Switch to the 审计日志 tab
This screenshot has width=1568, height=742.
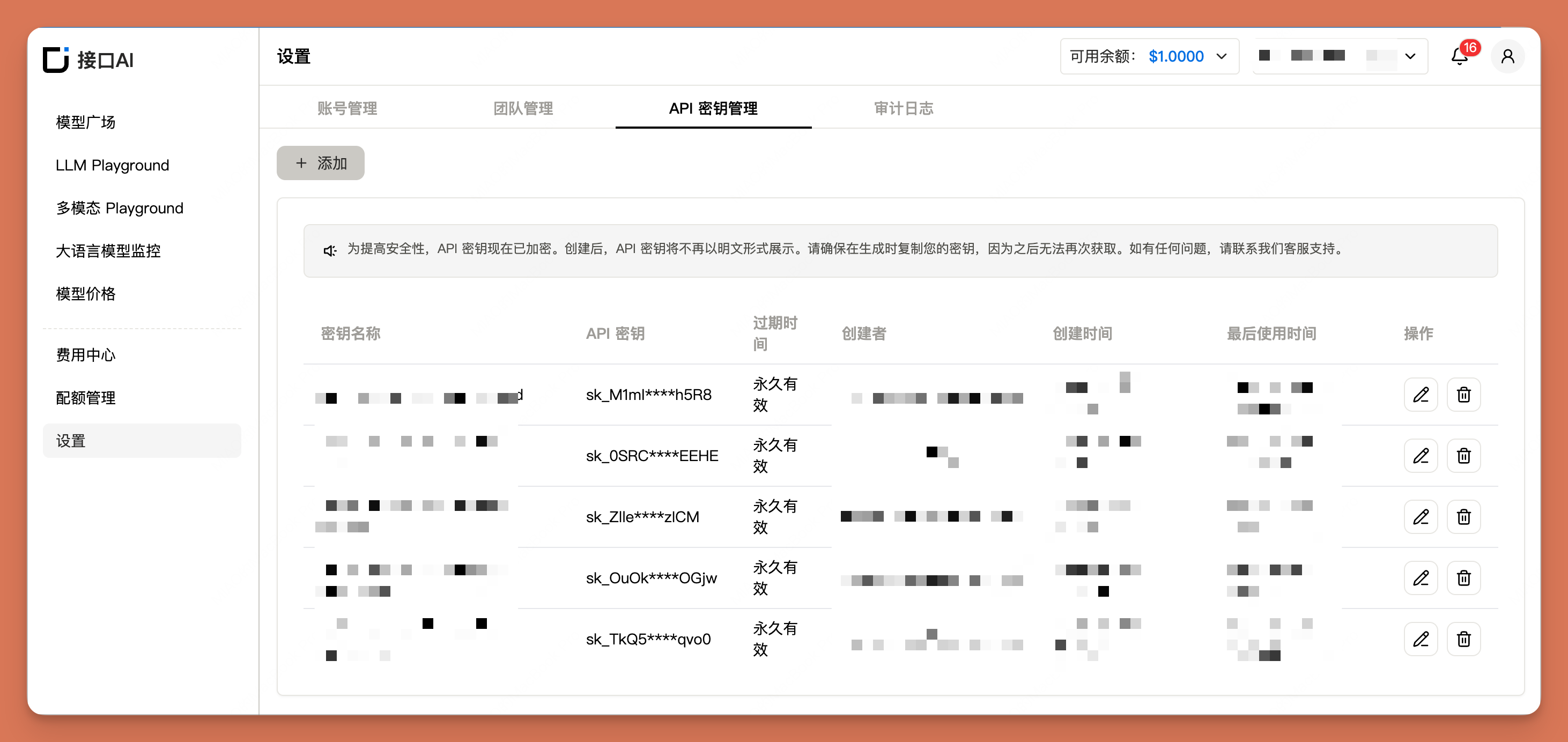pos(903,108)
